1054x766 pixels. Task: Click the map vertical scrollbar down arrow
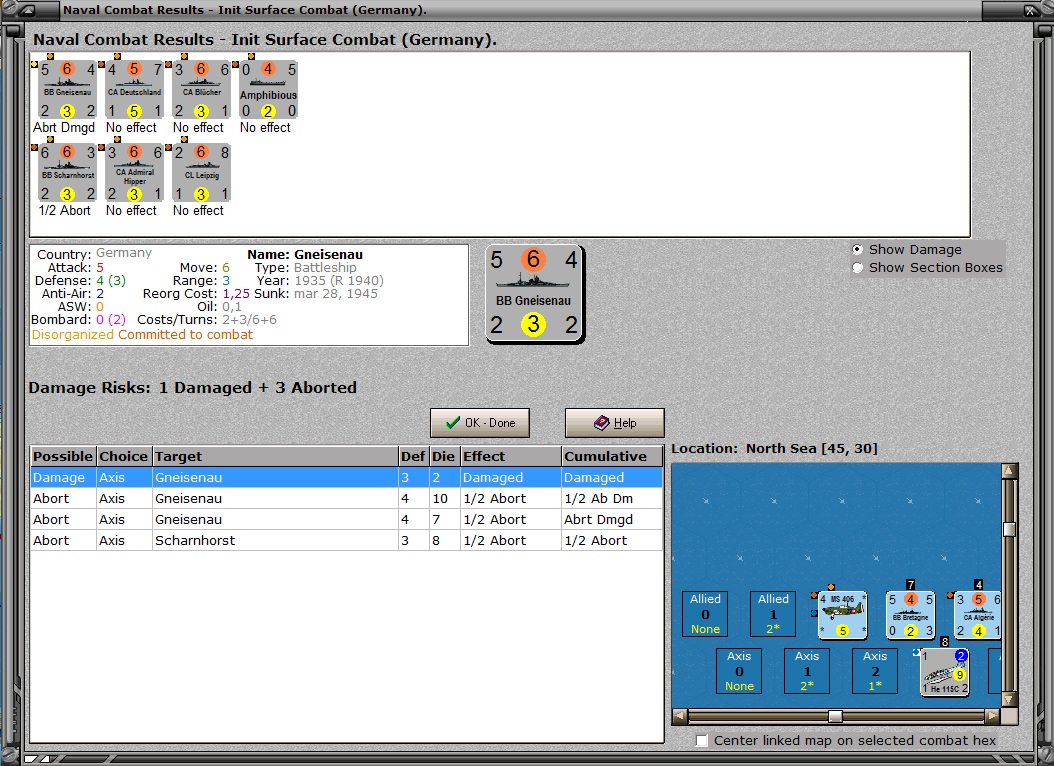click(x=1009, y=699)
